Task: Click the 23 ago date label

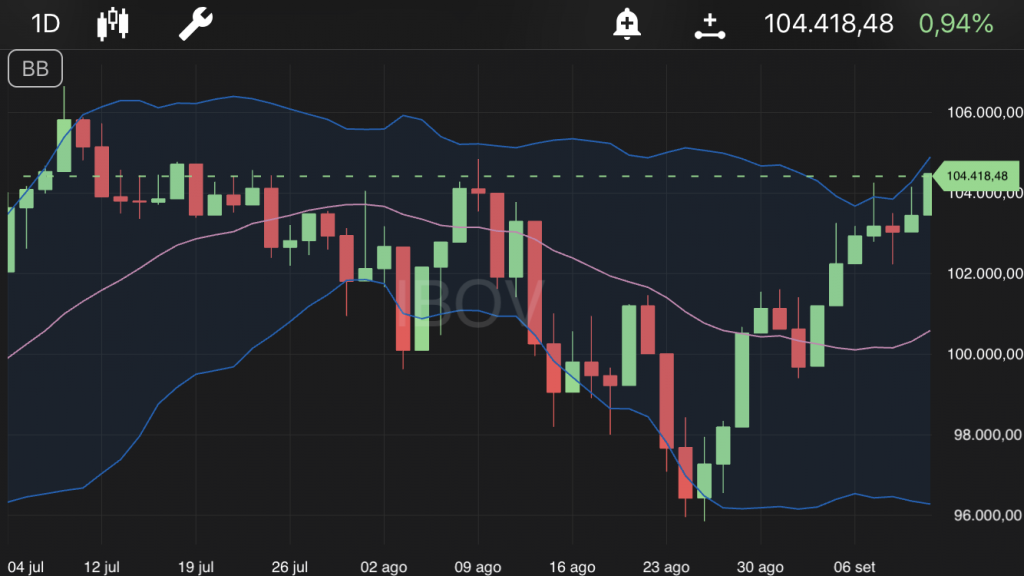Action: (x=666, y=567)
